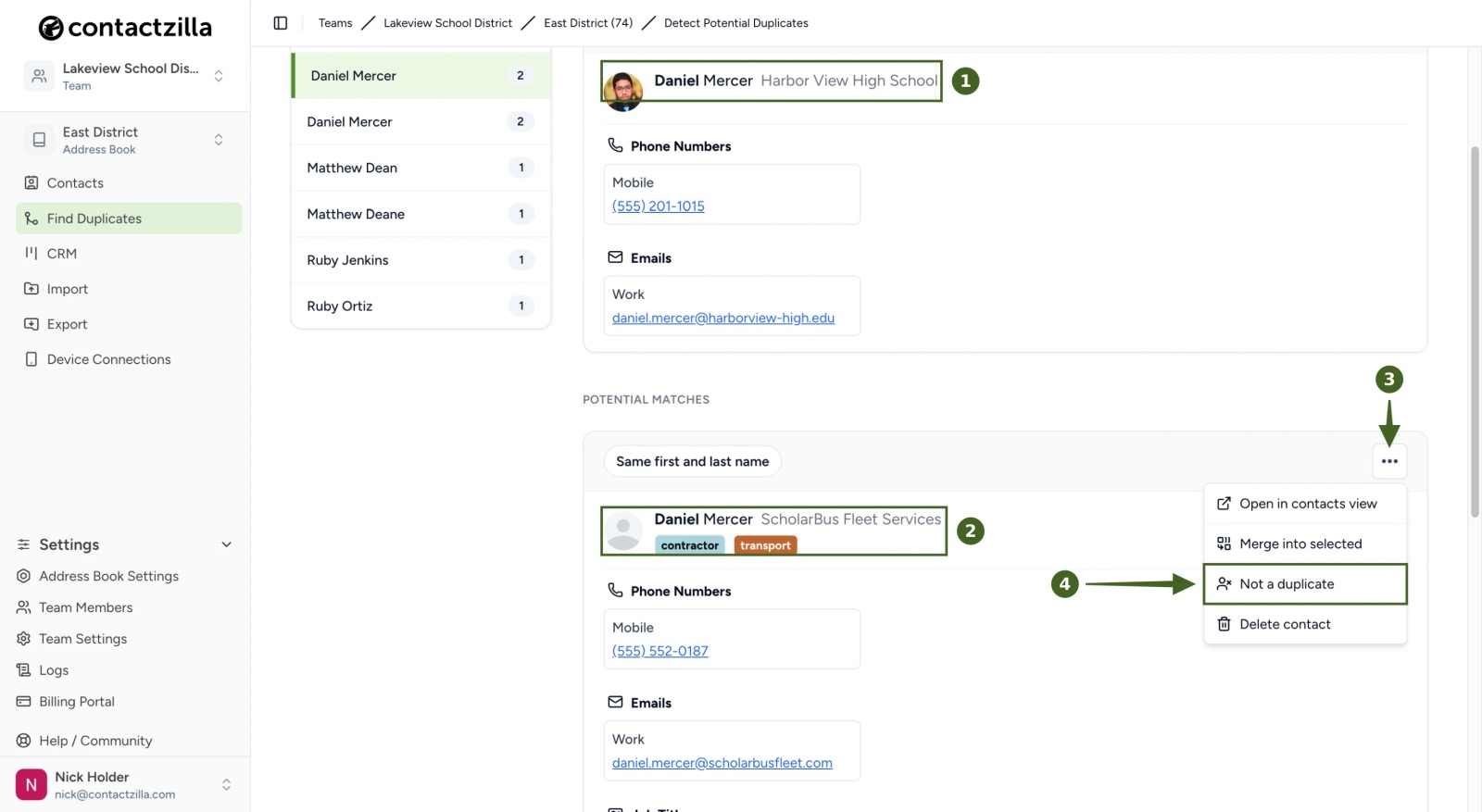Click the Same first and last name chip

point(693,461)
